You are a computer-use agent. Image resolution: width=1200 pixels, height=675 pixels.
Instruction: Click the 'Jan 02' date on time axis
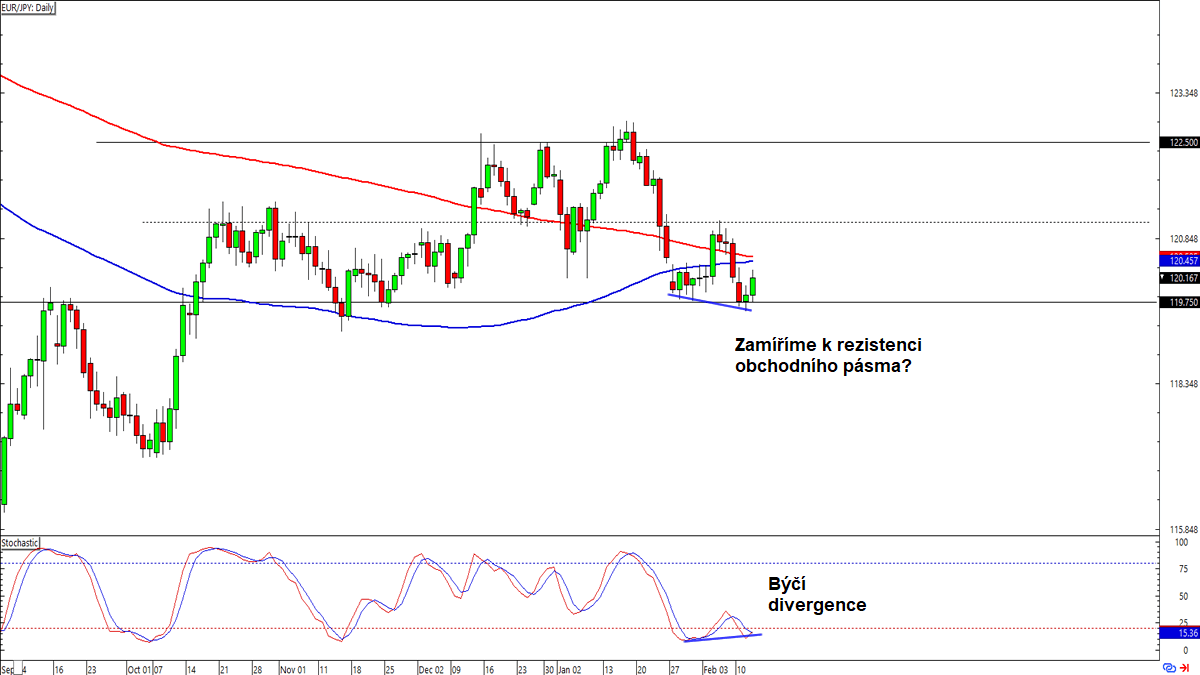[571, 668]
